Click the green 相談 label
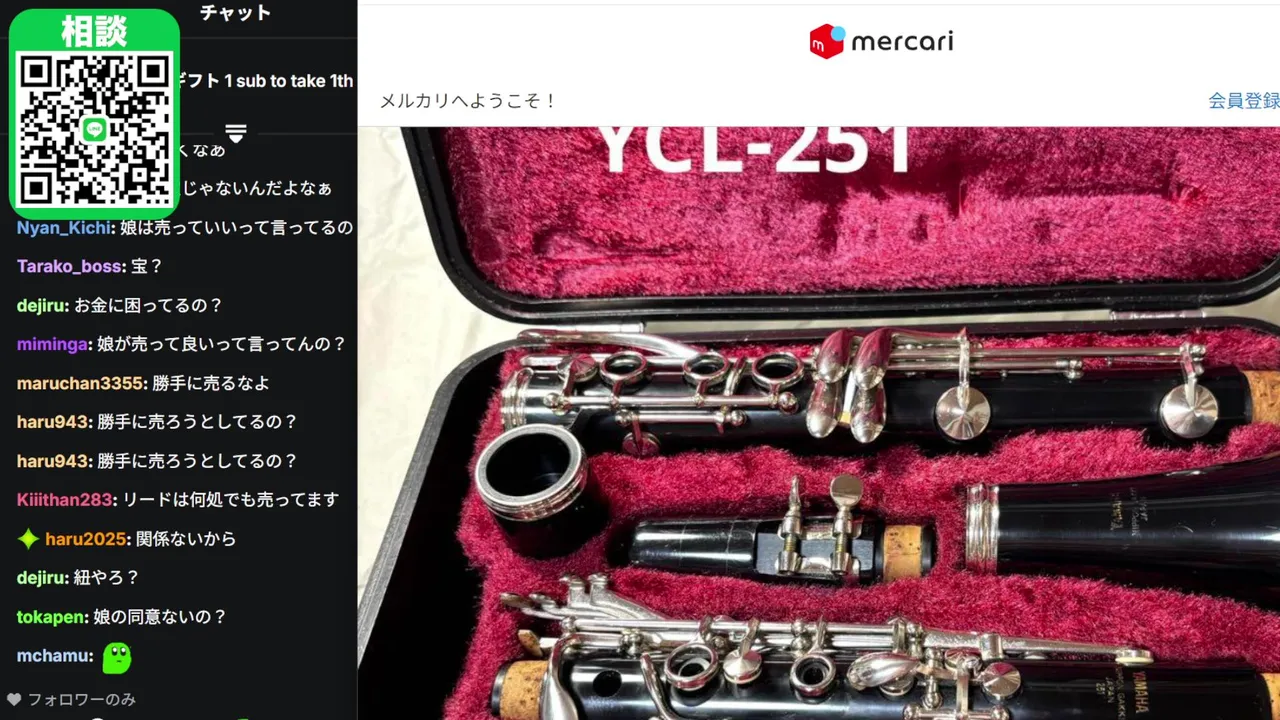The image size is (1280, 720). (x=94, y=31)
